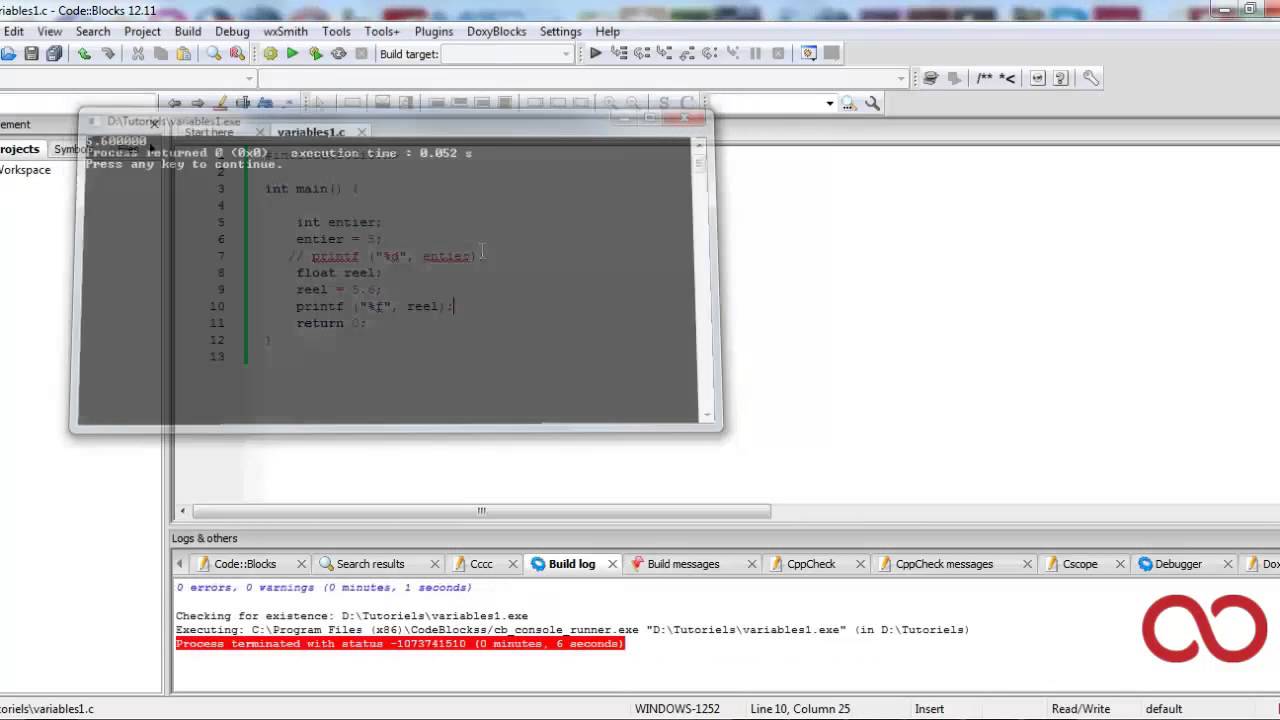Viewport: 1280px width, 720px height.
Task: Expand the left code completion scope dropdown
Action: 250,78
